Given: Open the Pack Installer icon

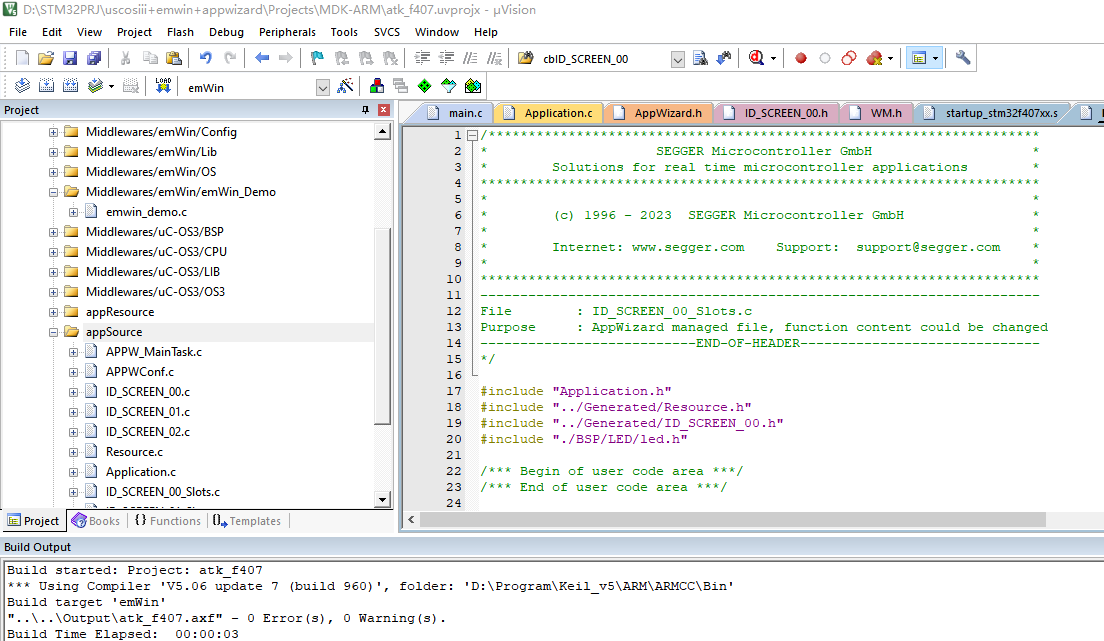Looking at the screenshot, I should tap(473, 86).
